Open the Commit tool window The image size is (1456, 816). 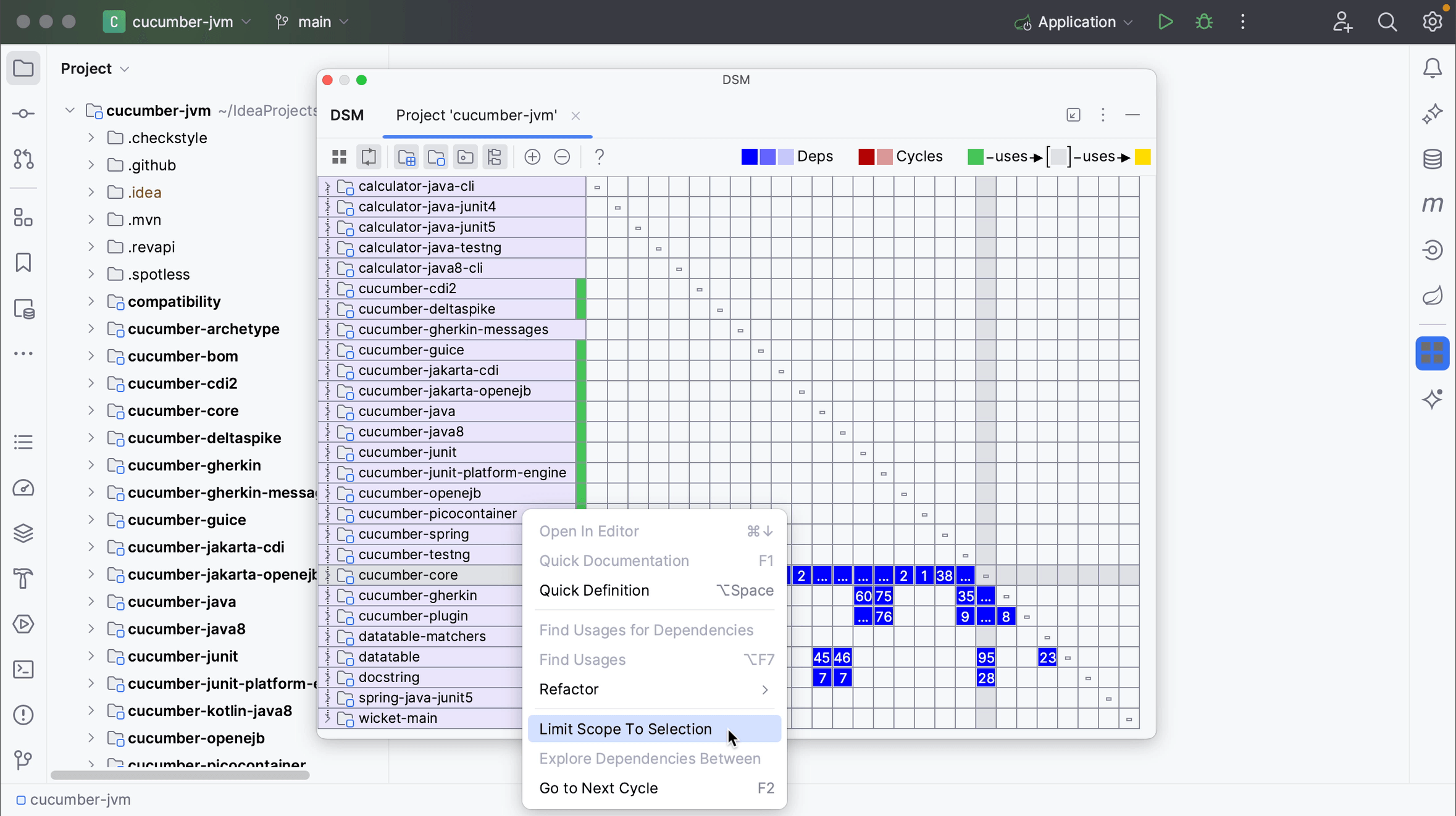(x=23, y=114)
